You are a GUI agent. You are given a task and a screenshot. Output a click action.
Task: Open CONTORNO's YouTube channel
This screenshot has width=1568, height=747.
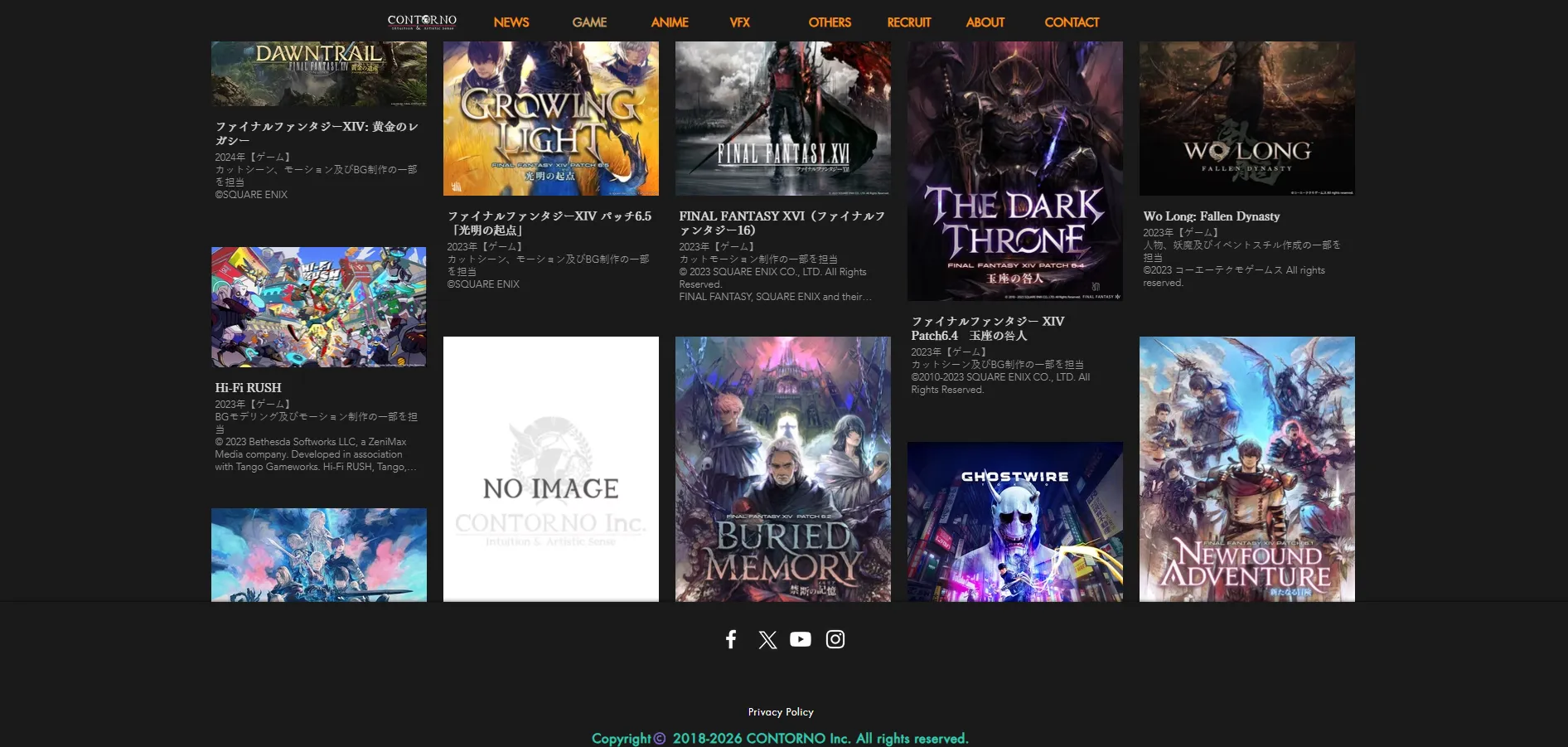point(801,639)
